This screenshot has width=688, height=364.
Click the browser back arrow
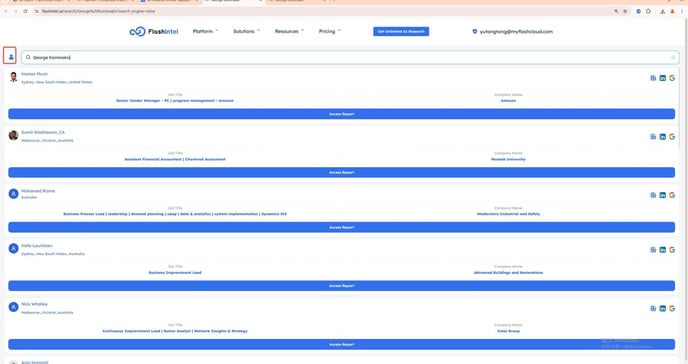pyautogui.click(x=6, y=11)
